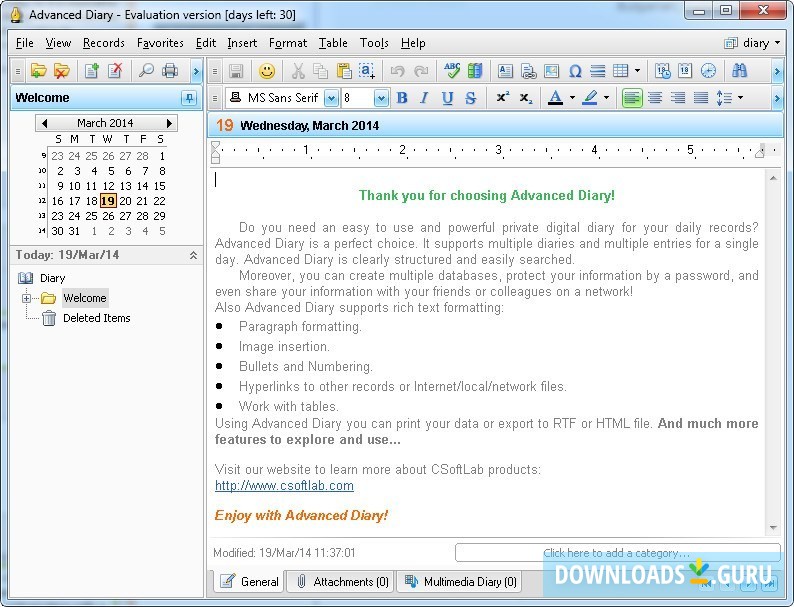The height and width of the screenshot is (607, 794).
Task: Open the search magnifier tool
Action: 146,71
